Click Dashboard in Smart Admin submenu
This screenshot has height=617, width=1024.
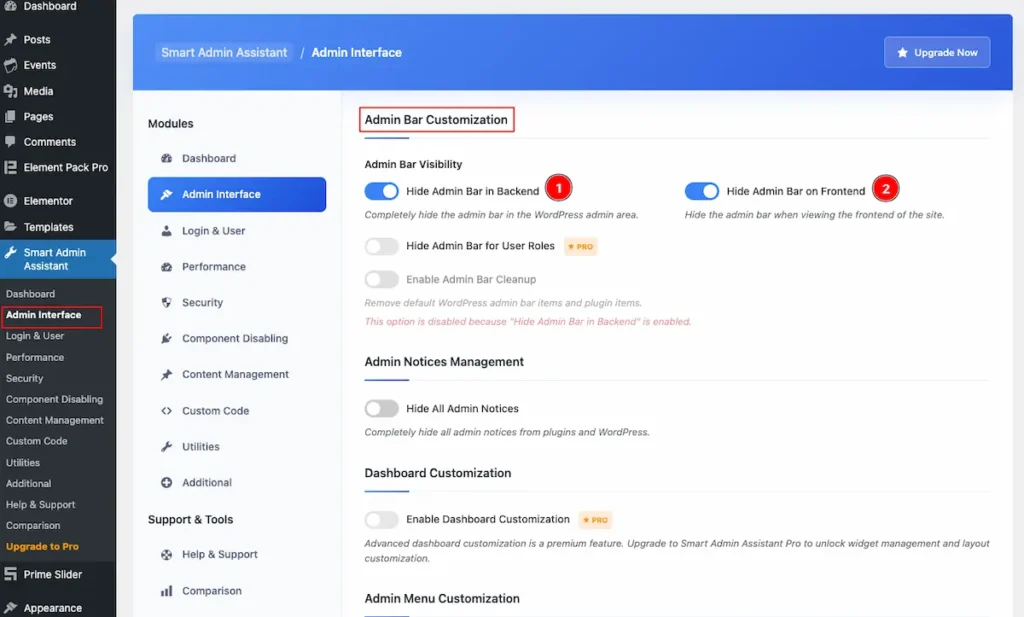[x=31, y=294]
